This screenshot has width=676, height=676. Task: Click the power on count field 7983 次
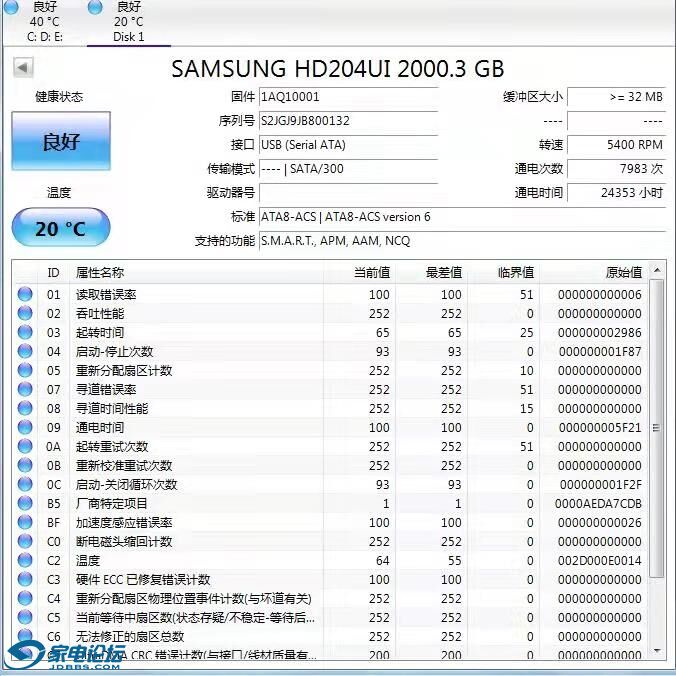click(x=617, y=169)
